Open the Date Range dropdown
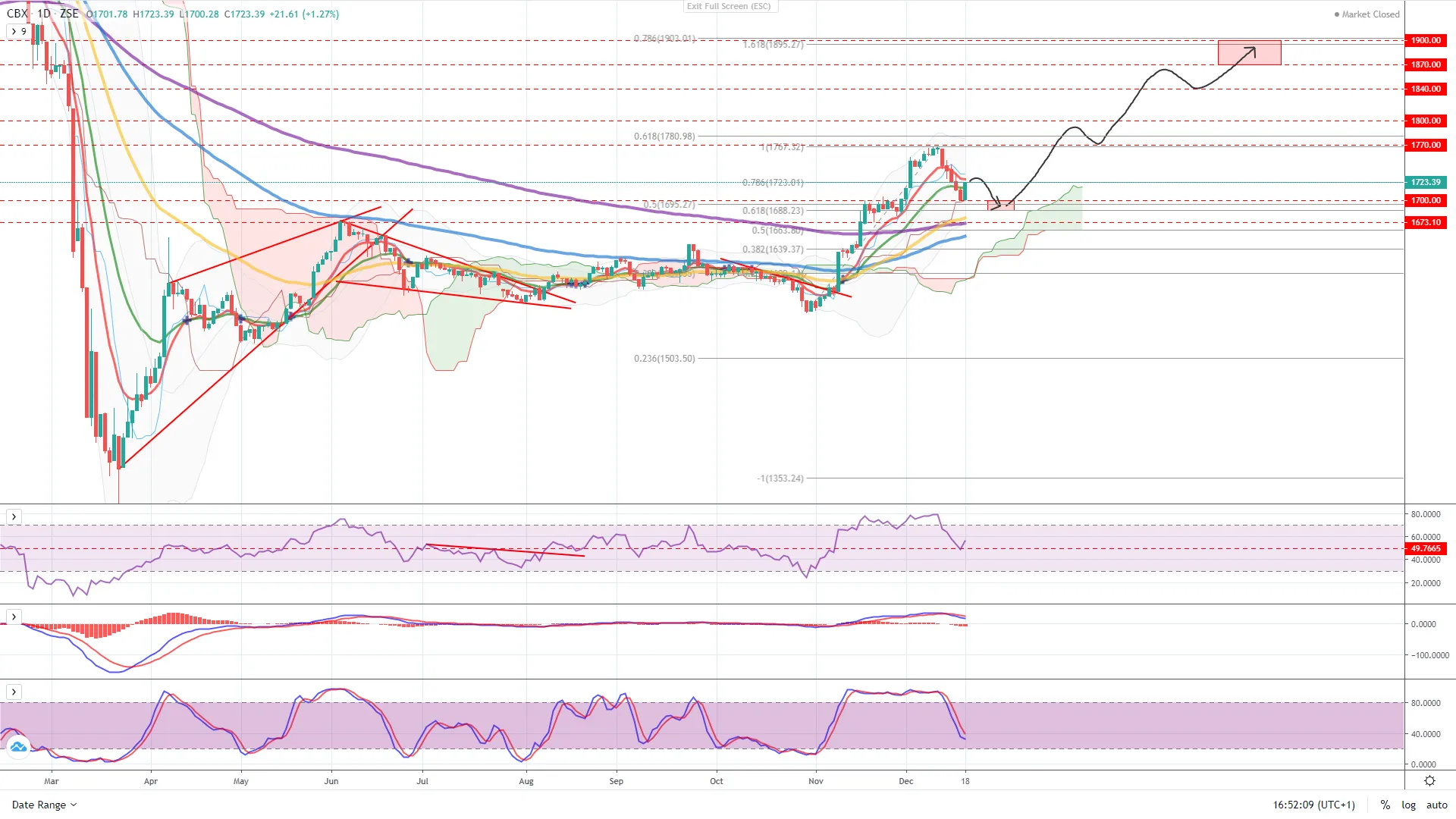This screenshot has width=1456, height=819. point(44,805)
